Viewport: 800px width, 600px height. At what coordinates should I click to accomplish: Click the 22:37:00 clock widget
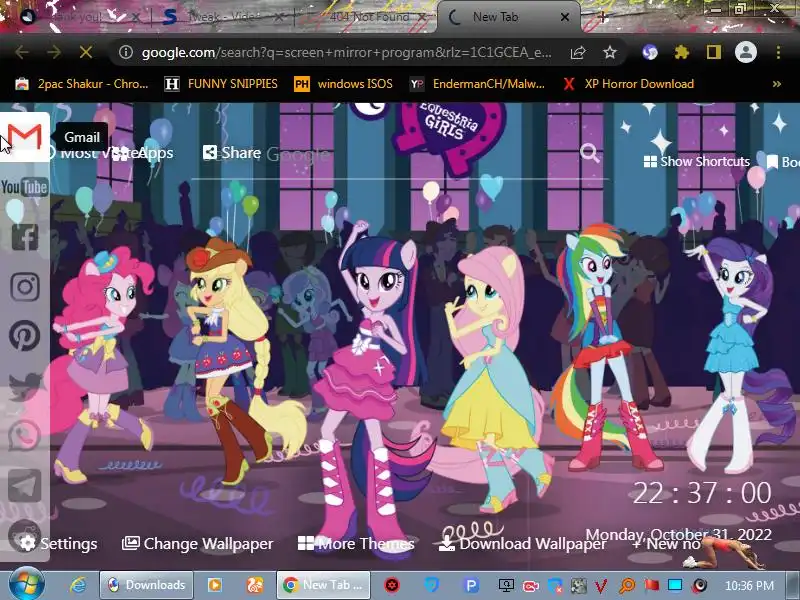pyautogui.click(x=702, y=493)
